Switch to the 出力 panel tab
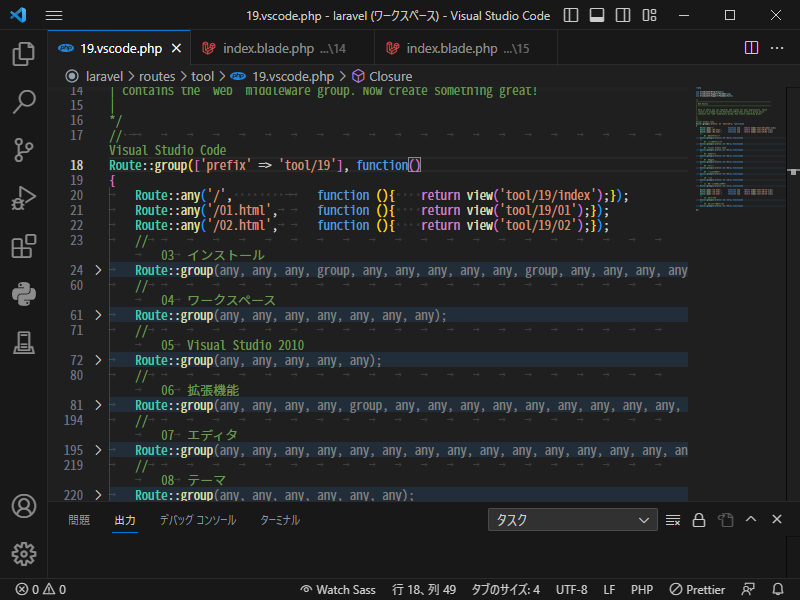The width and height of the screenshot is (800, 600). 125,520
